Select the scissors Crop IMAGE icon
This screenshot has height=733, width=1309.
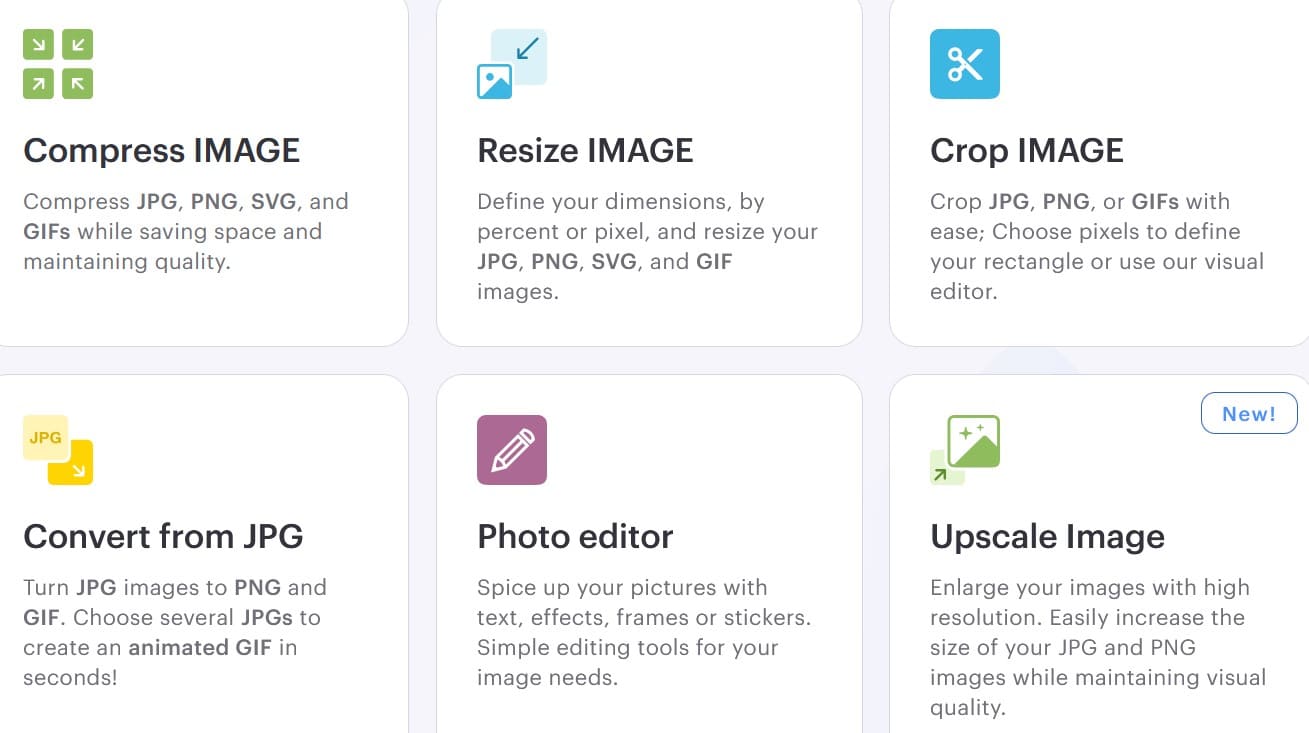[x=965, y=64]
